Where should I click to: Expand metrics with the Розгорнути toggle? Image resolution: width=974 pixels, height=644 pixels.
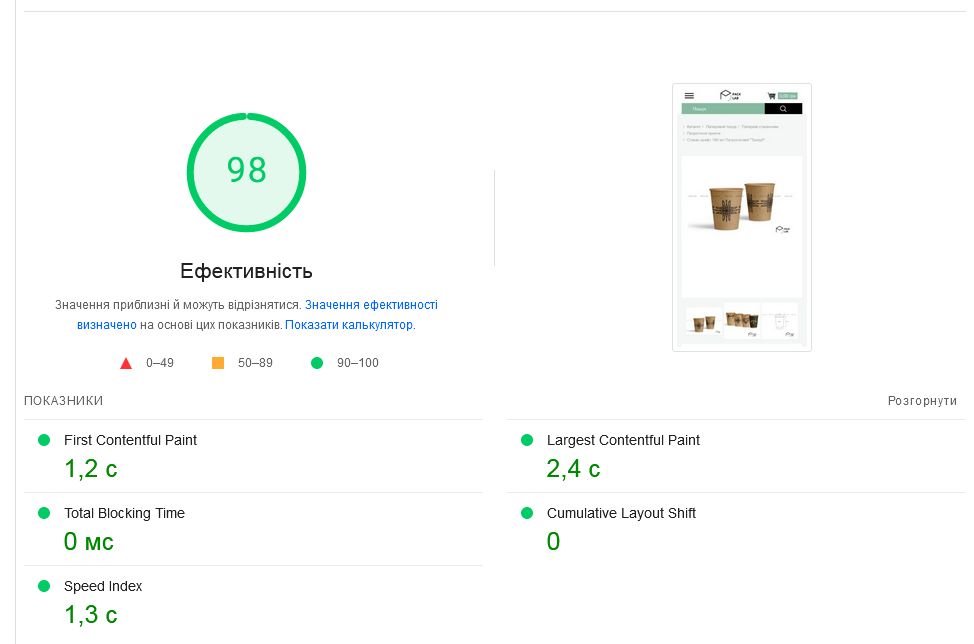[x=922, y=401]
